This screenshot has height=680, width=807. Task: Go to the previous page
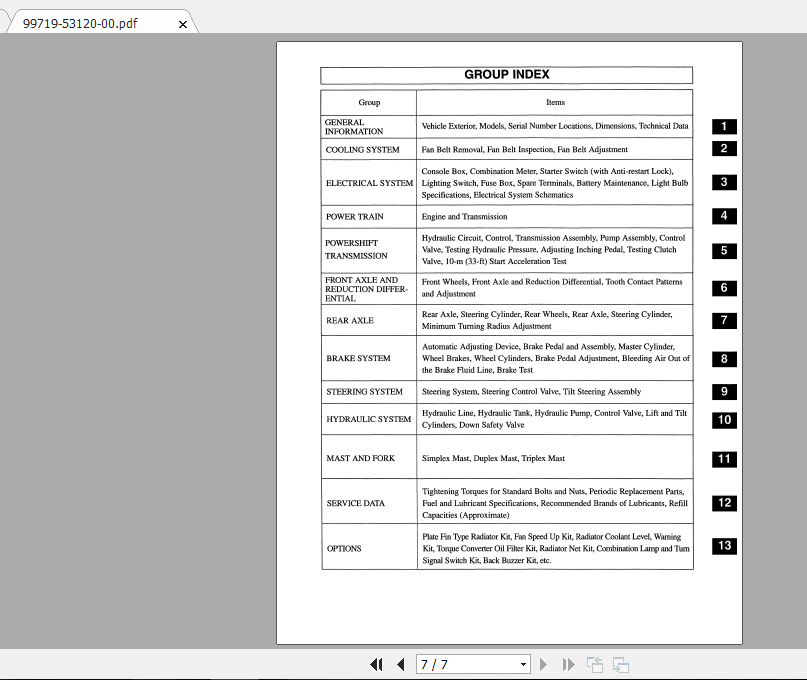click(x=401, y=664)
